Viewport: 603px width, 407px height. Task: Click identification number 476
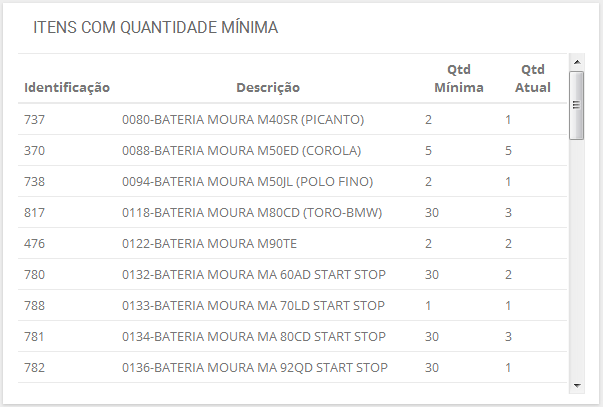(x=35, y=244)
